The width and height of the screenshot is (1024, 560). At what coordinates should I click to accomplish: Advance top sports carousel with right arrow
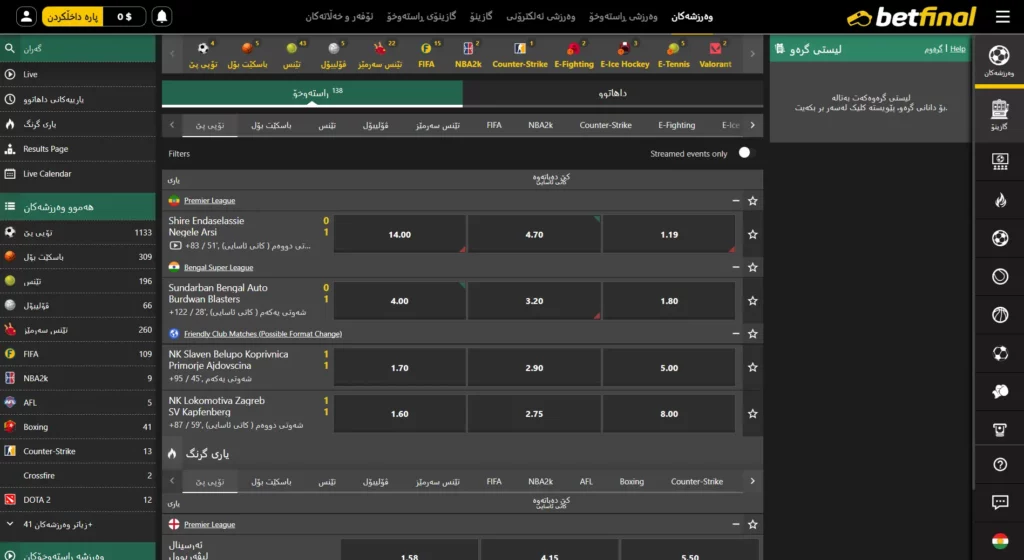tap(752, 54)
